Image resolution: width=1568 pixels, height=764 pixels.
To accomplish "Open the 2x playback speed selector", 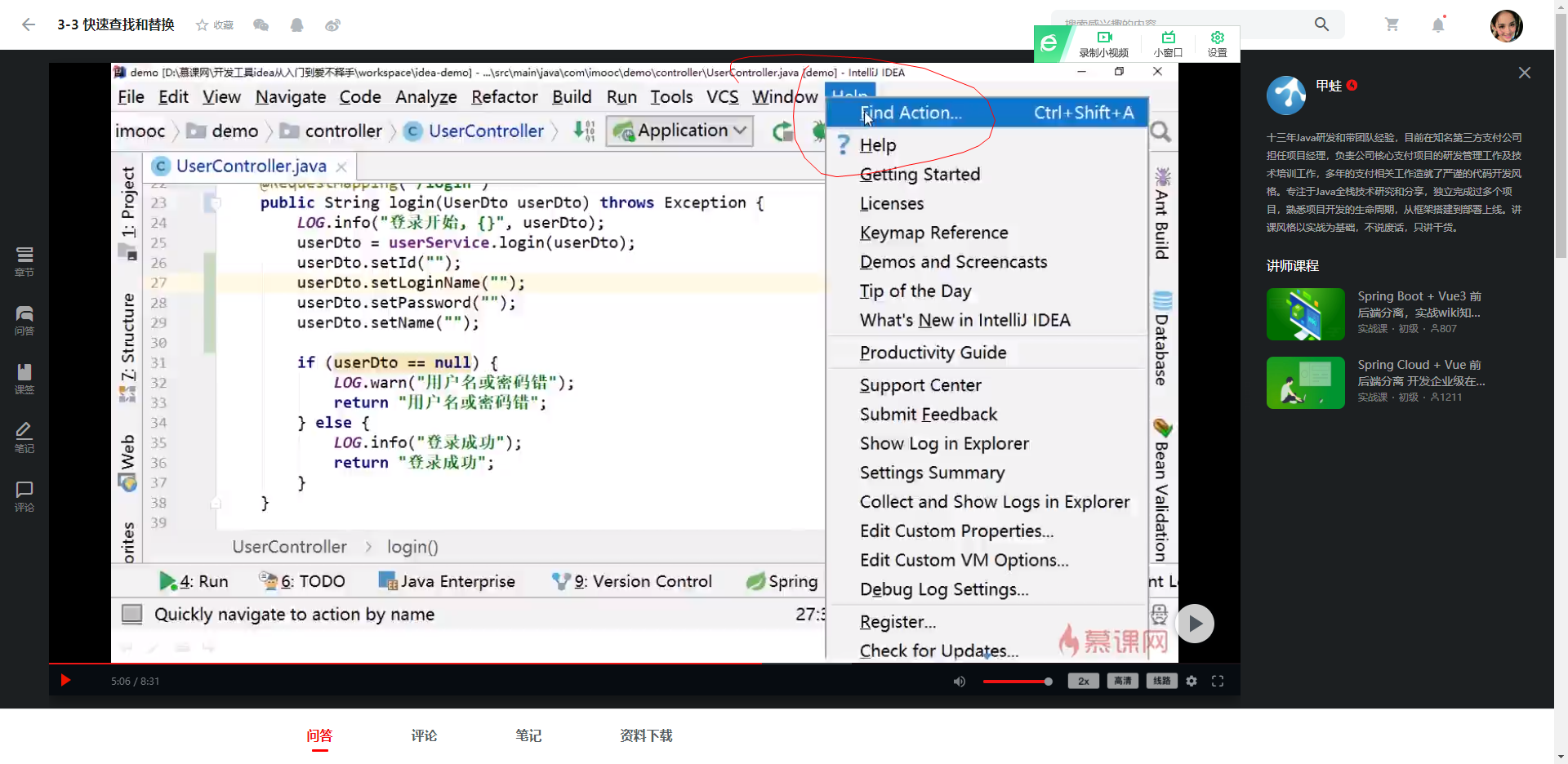I will 1084,681.
